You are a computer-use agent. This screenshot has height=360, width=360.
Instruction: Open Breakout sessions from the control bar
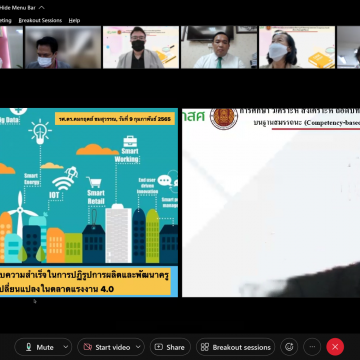[236, 347]
